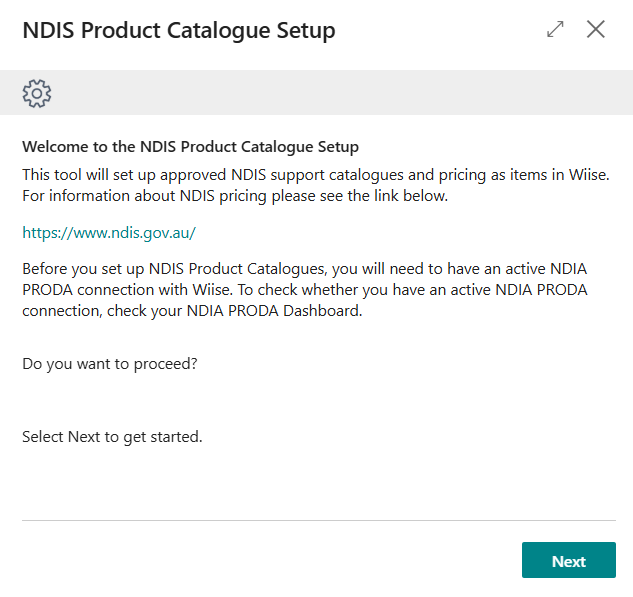
Task: Click the line 'For information about NDIS pricing'
Action: (235, 196)
